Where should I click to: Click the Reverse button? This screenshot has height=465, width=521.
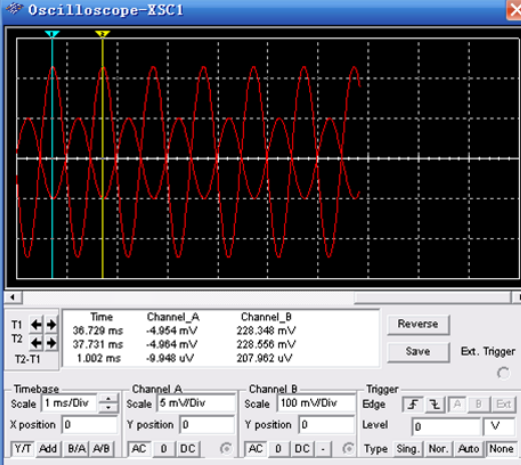pyautogui.click(x=418, y=324)
